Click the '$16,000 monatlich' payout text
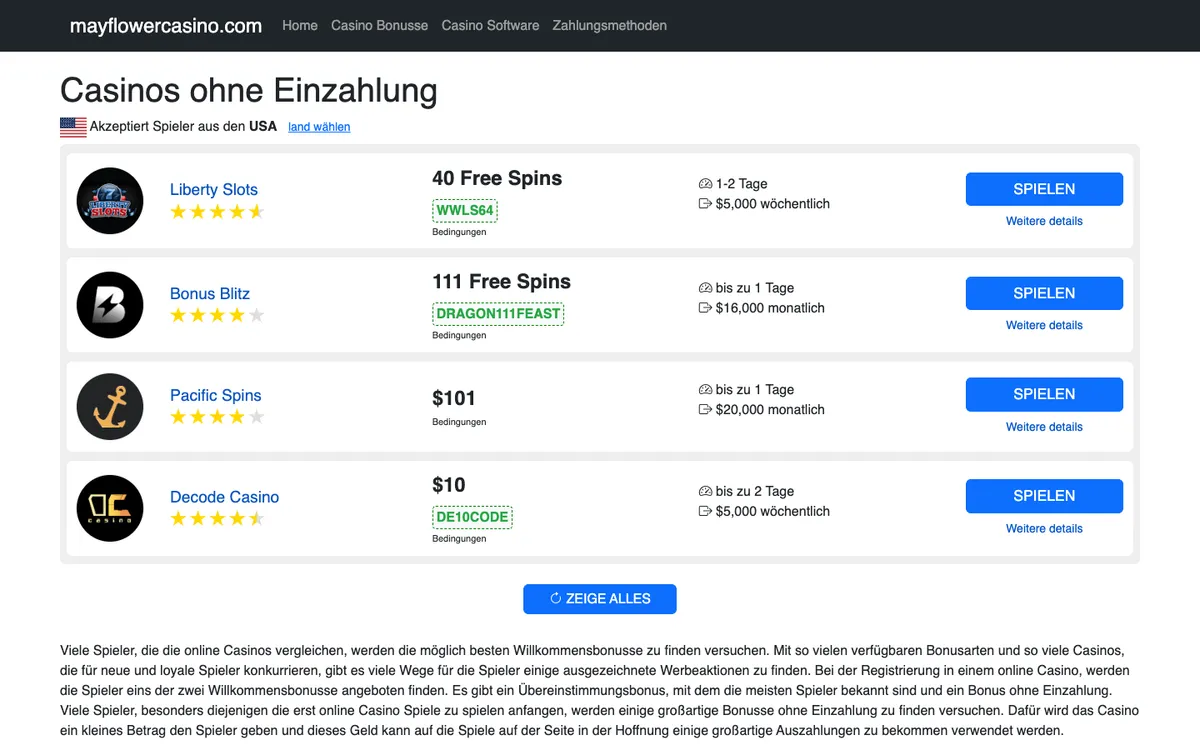 click(x=770, y=308)
